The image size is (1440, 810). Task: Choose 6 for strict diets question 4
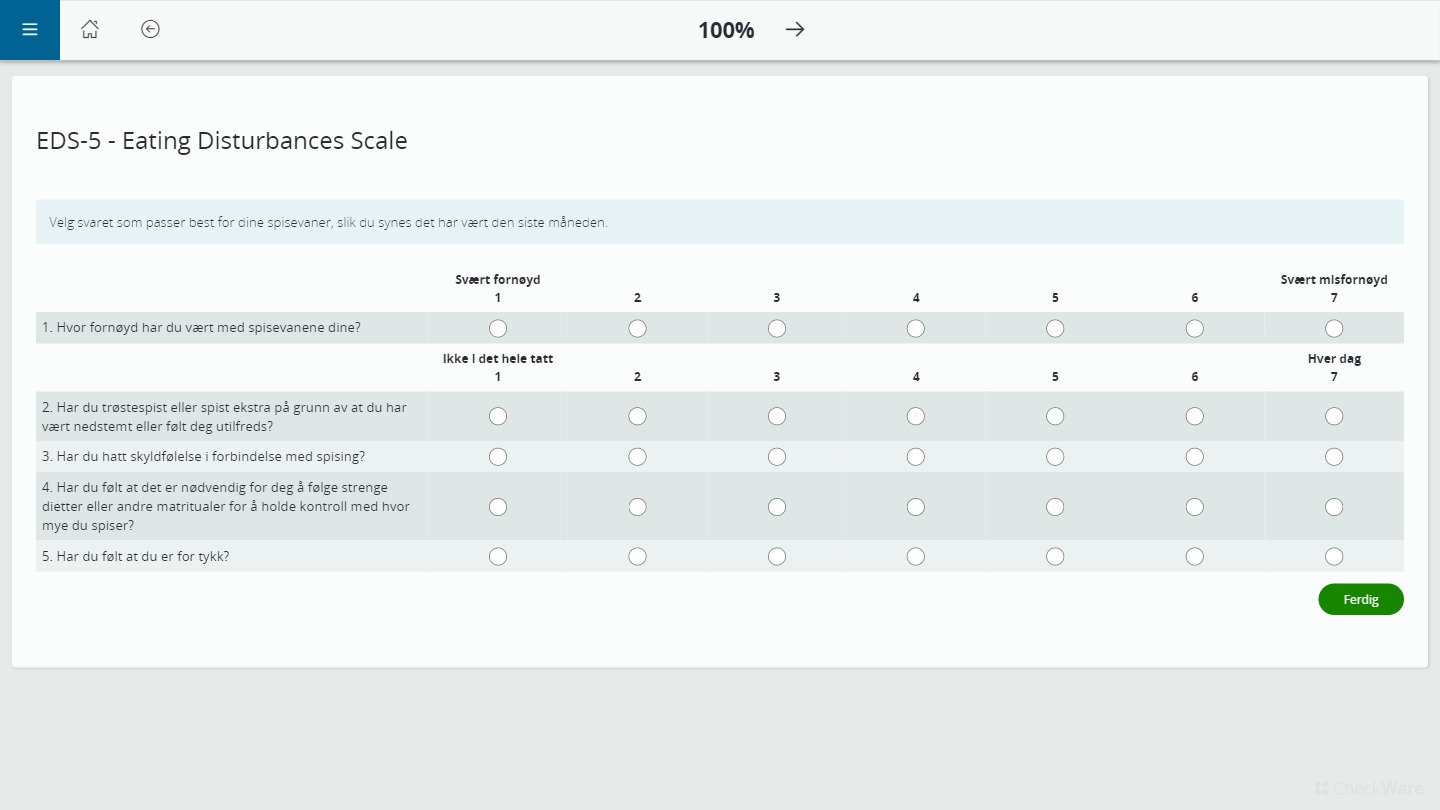click(x=1195, y=507)
